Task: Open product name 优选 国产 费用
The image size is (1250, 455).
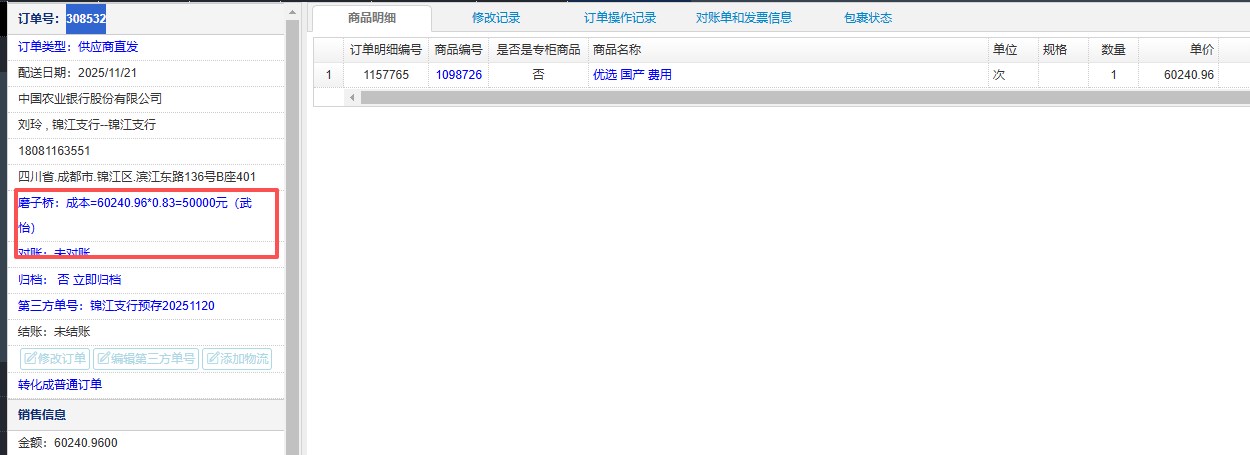Action: click(x=632, y=75)
